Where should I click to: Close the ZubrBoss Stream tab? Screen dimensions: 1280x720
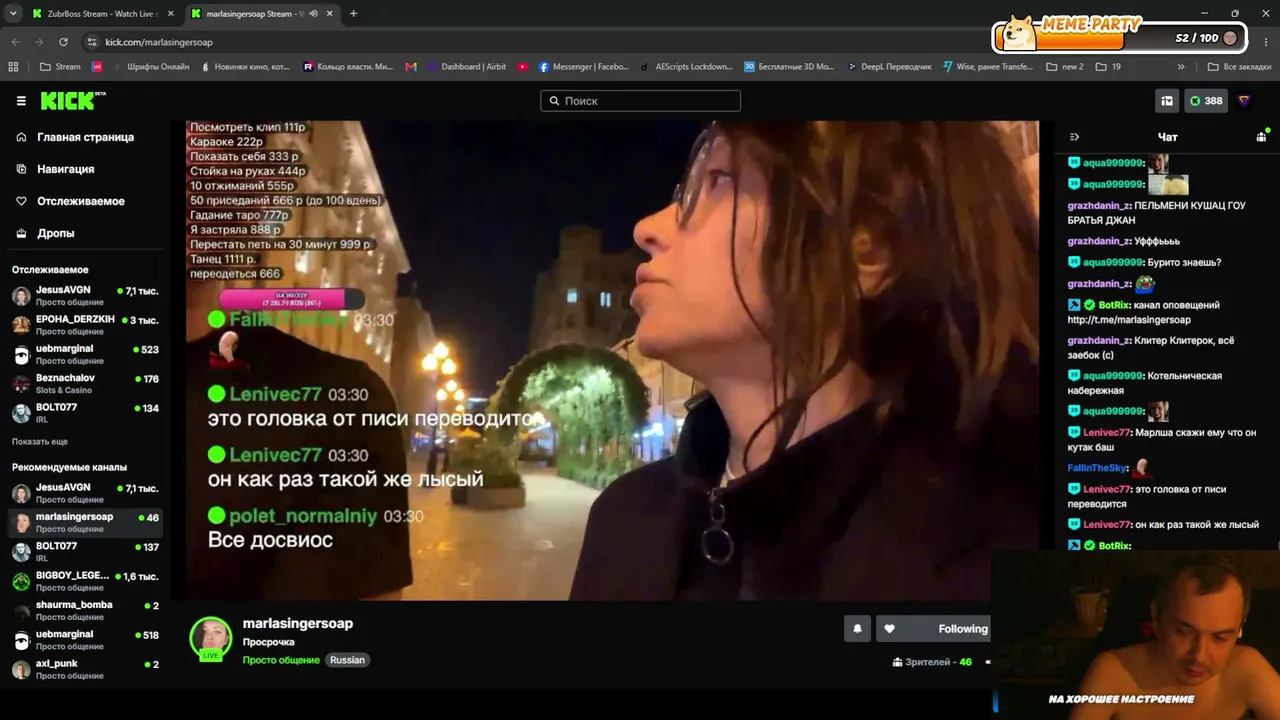click(x=170, y=14)
